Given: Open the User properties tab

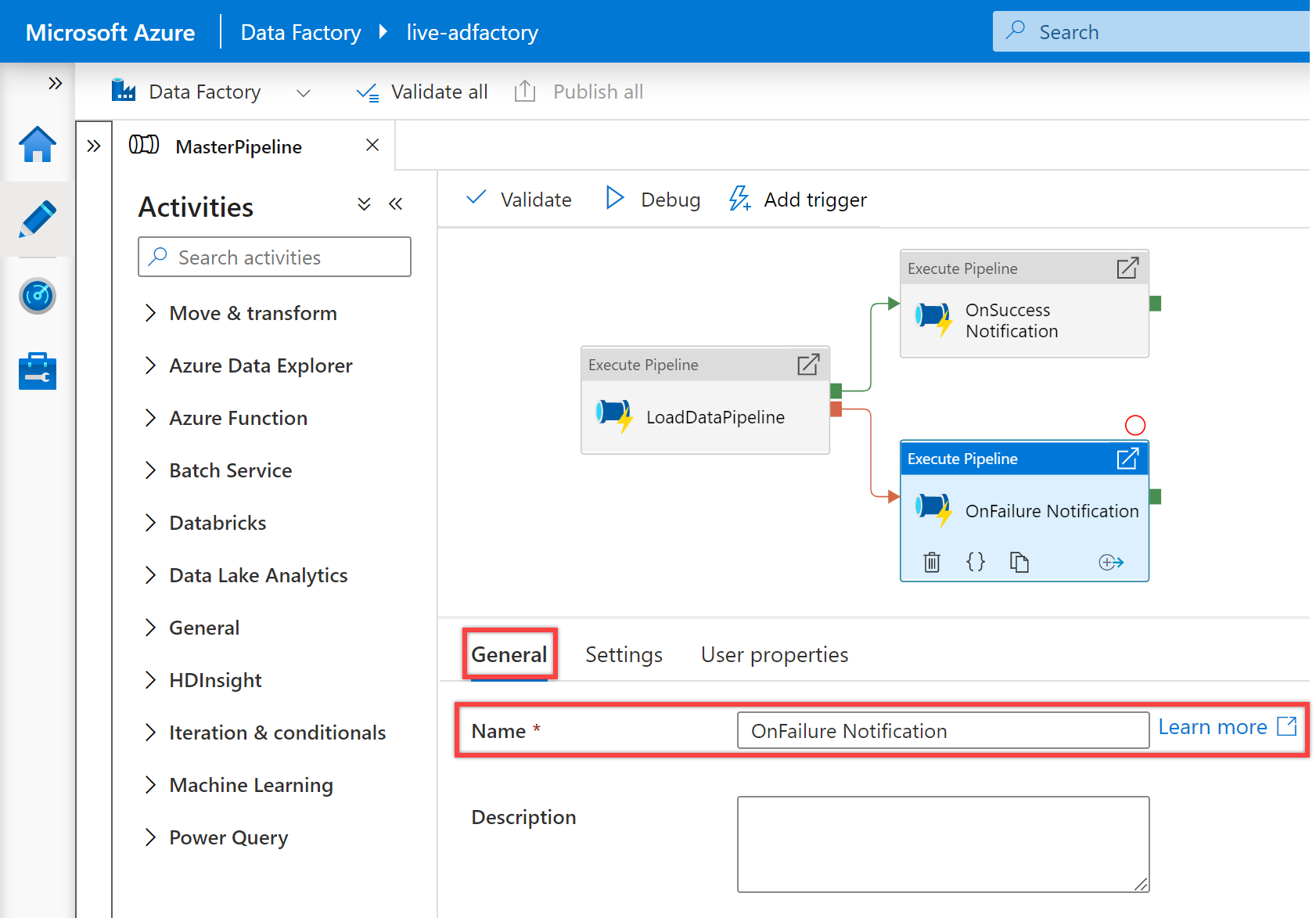Looking at the screenshot, I should pyautogui.click(x=775, y=655).
